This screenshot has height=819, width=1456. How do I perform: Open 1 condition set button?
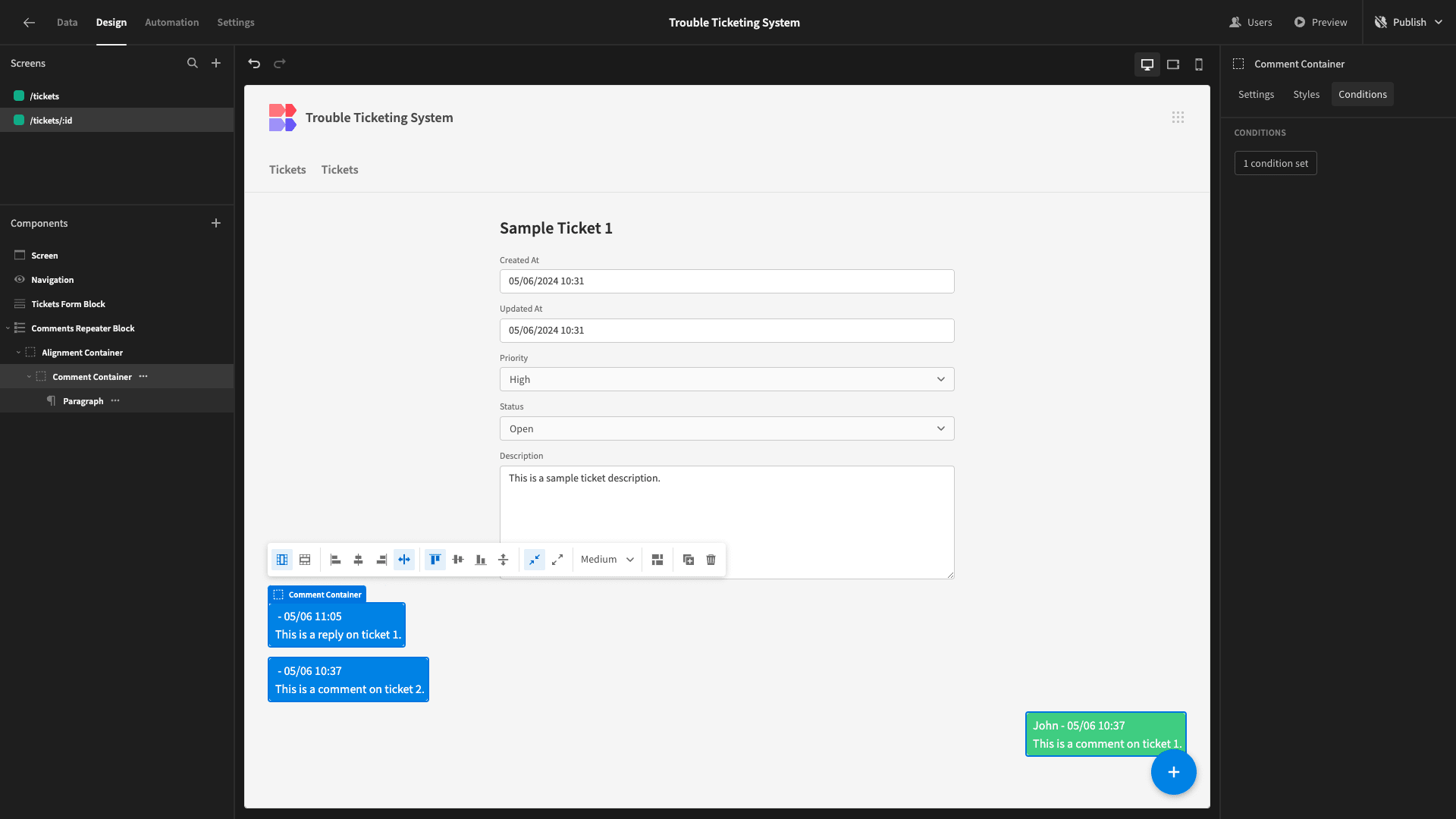1276,164
